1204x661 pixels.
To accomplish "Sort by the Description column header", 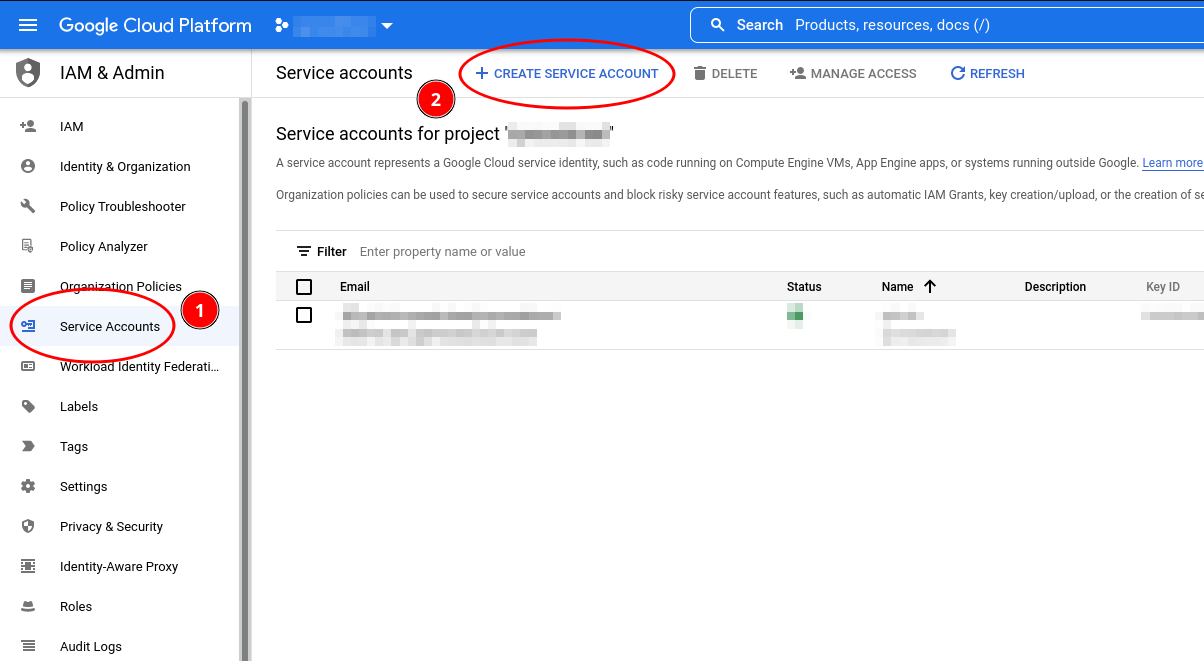I will [1055, 287].
